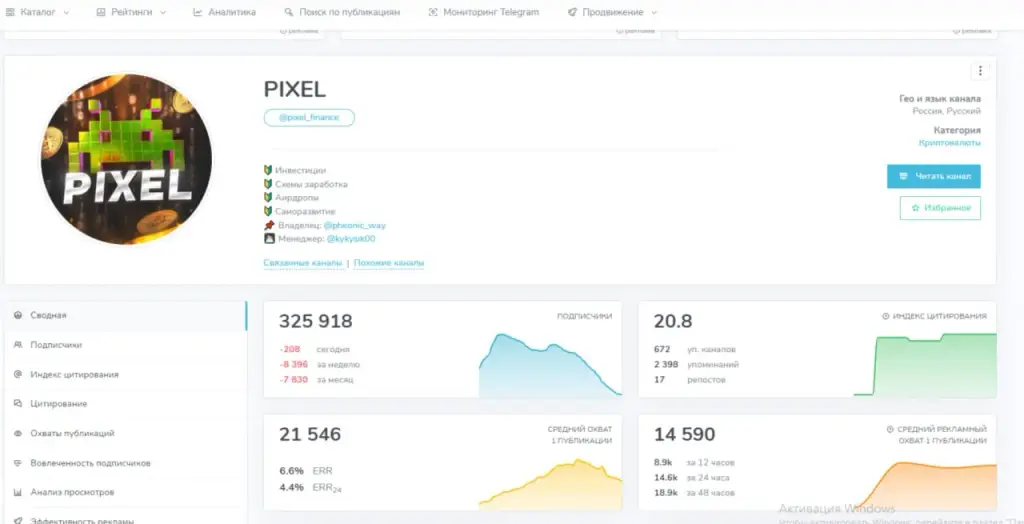Click the icon beside Индекс цитирования heading

click(x=886, y=316)
